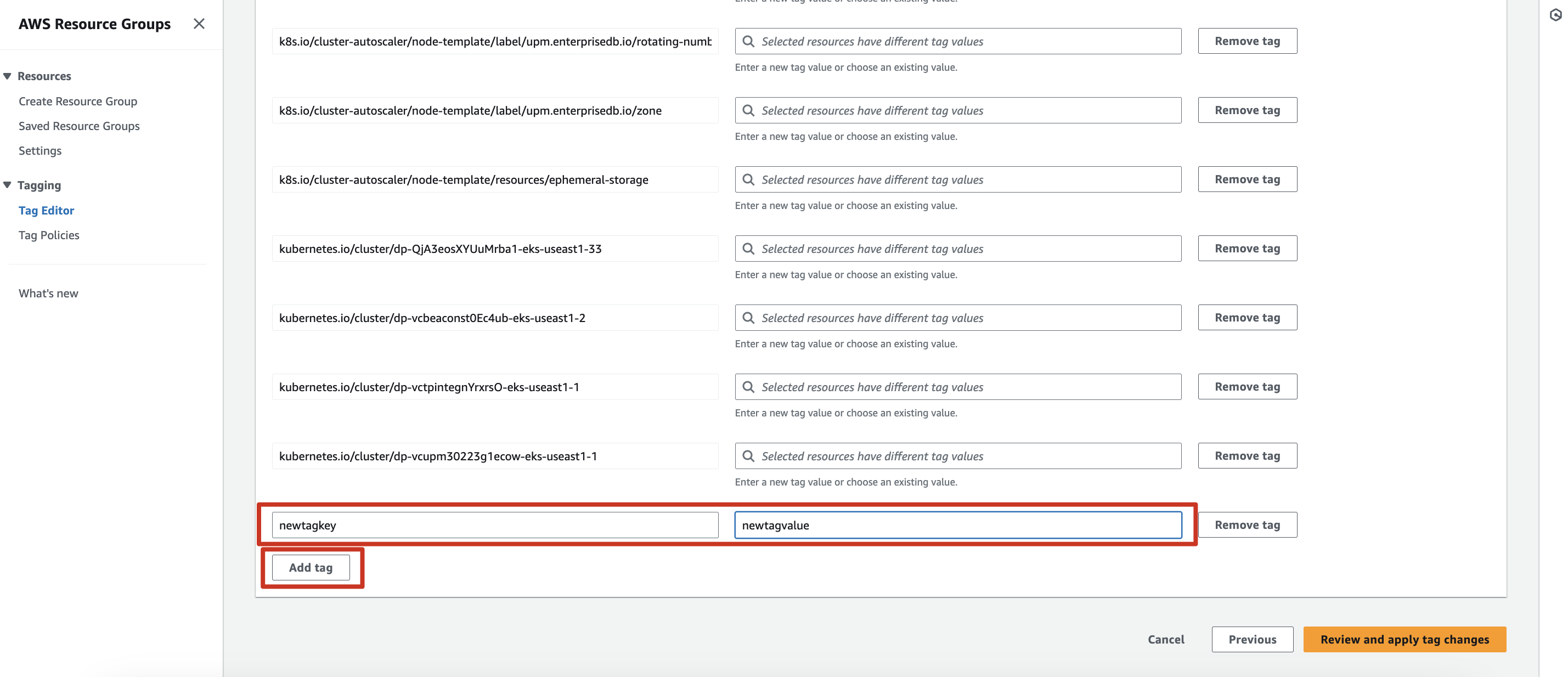The image size is (1568, 677).
Task: Click the rotating-number tag key field
Action: coord(495,41)
